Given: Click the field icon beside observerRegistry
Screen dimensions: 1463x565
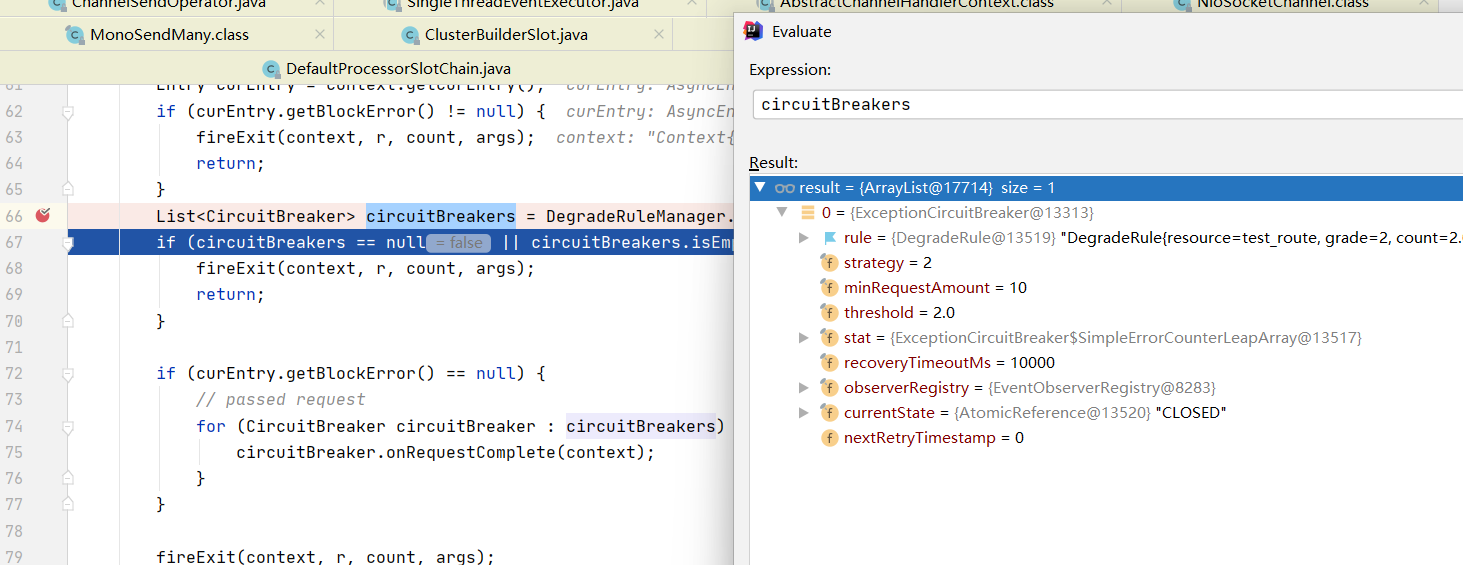Looking at the screenshot, I should (829, 388).
